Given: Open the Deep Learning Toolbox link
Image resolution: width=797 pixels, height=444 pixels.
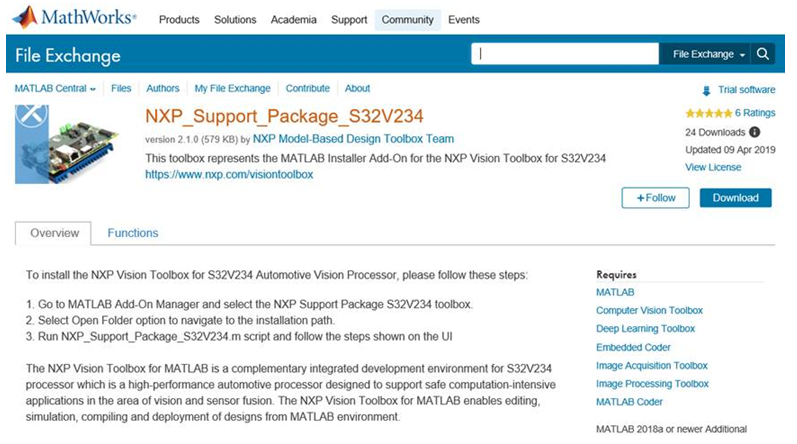Looking at the screenshot, I should click(x=645, y=329).
